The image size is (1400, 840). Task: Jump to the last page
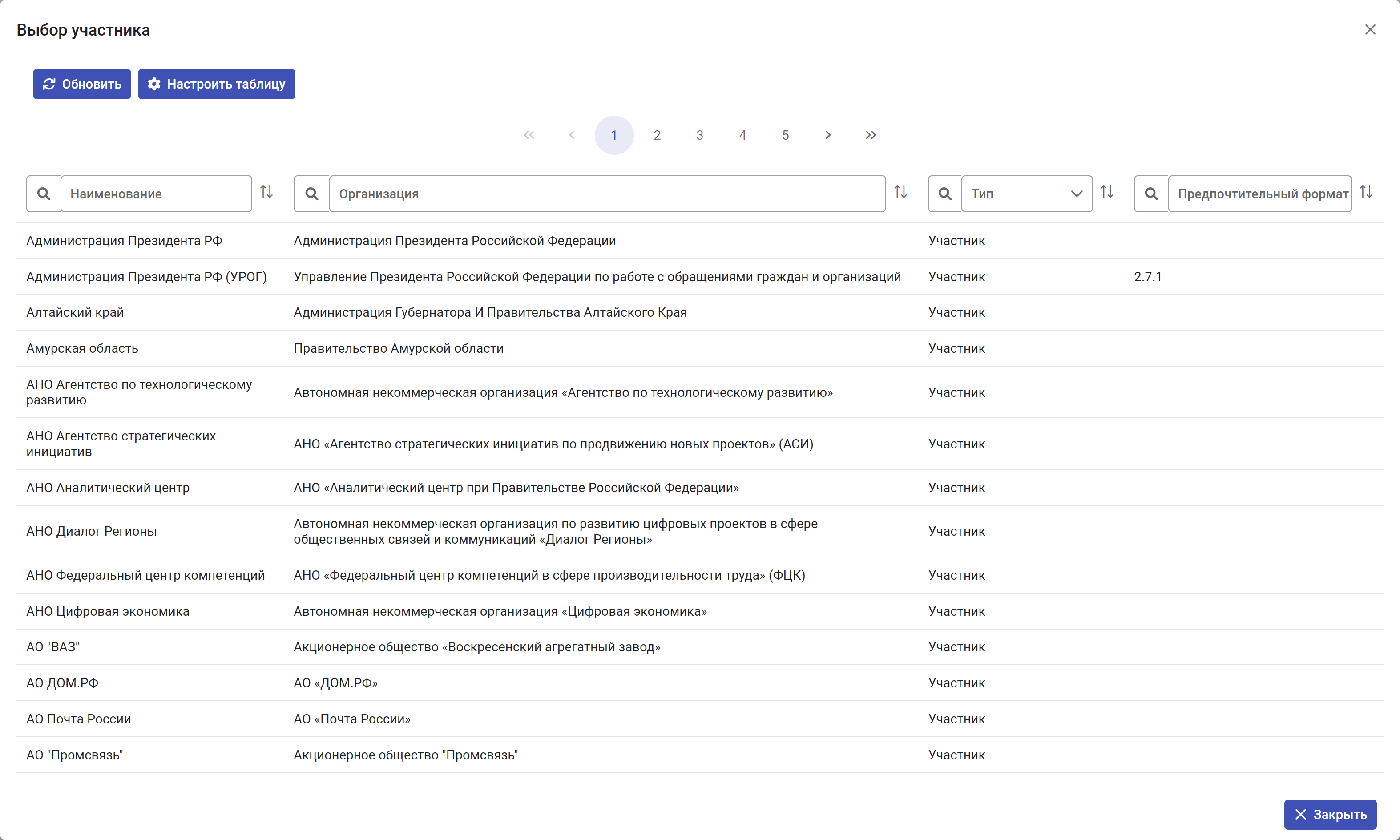coord(871,135)
